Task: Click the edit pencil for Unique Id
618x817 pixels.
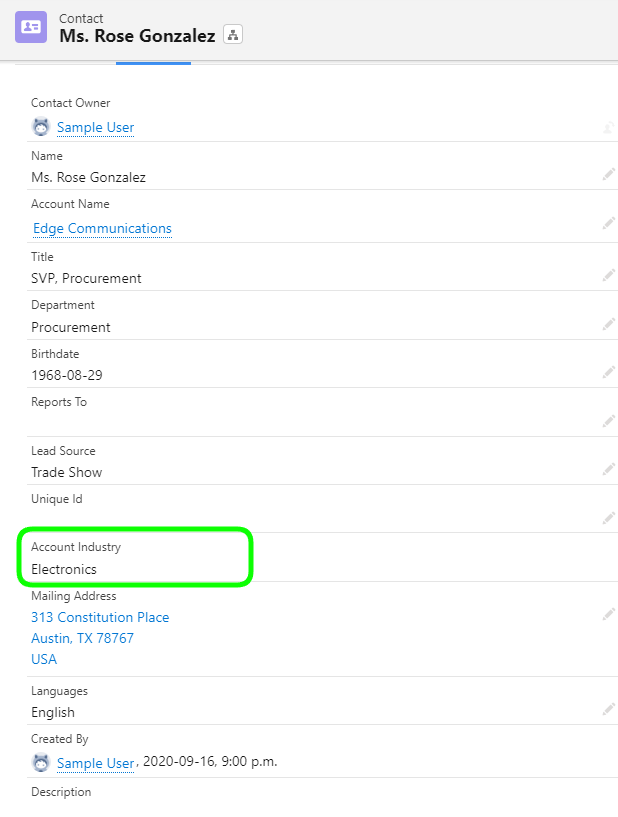Action: click(x=609, y=518)
